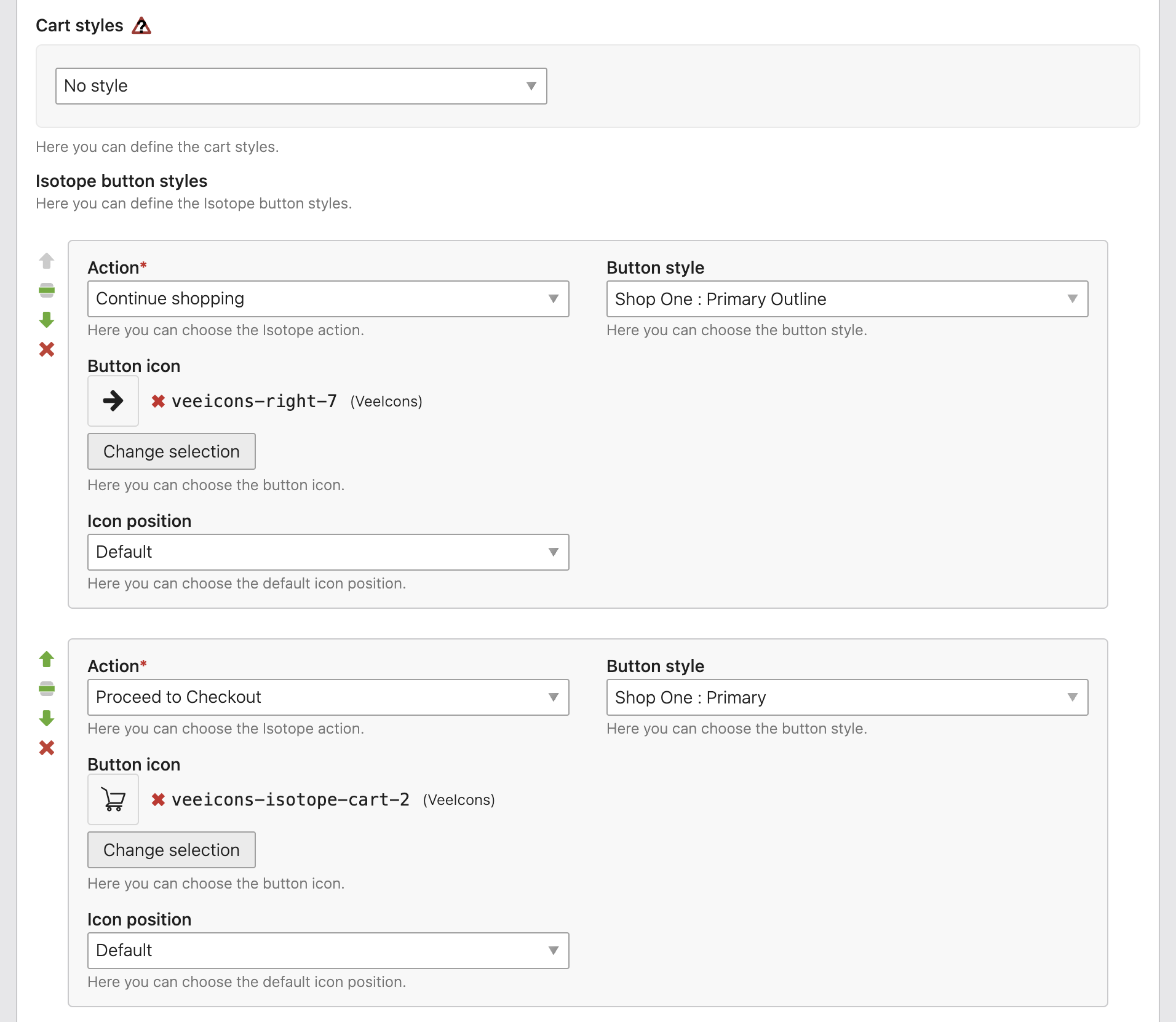Click the Cart styles warning help icon
The width and height of the screenshot is (1176, 1022).
141,26
